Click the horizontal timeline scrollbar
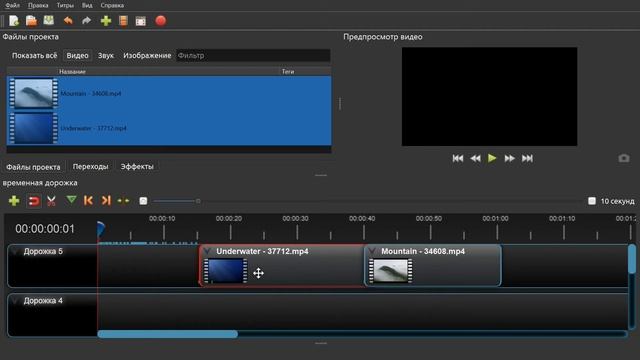640x360 pixels. 168,334
